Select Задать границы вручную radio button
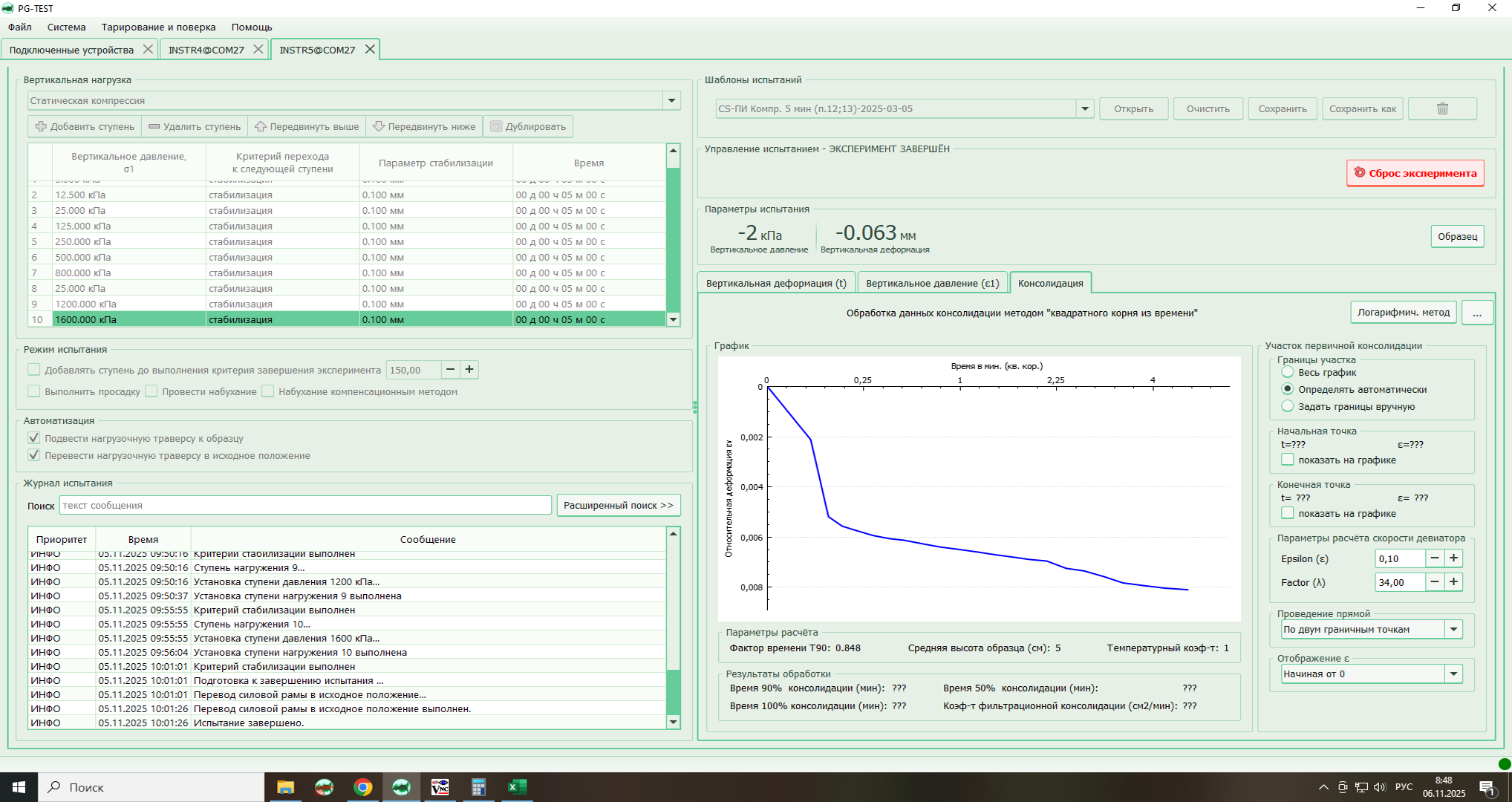Viewport: 1512px width, 802px height. coord(1288,406)
